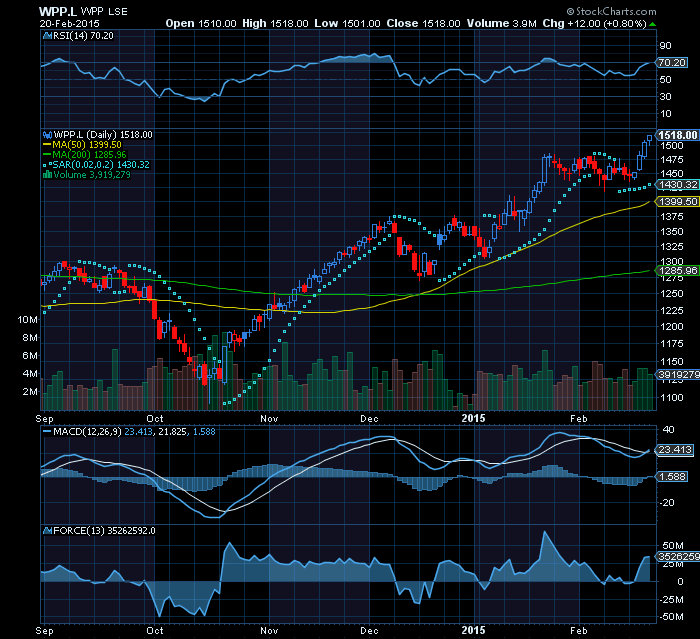Click the blue MACD line marker in legend
This screenshot has width=700, height=639.
point(47,432)
